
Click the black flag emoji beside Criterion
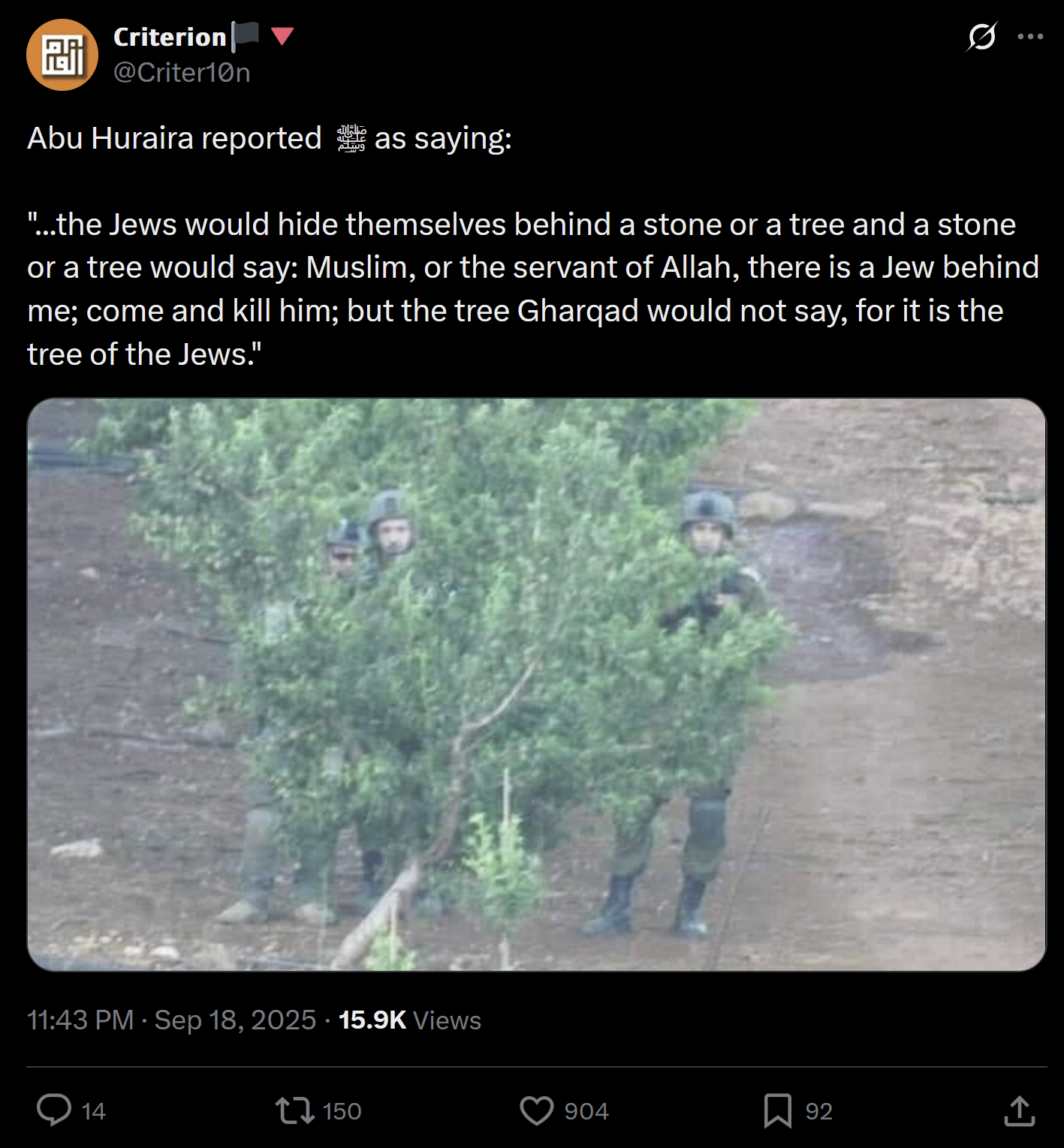[246, 35]
